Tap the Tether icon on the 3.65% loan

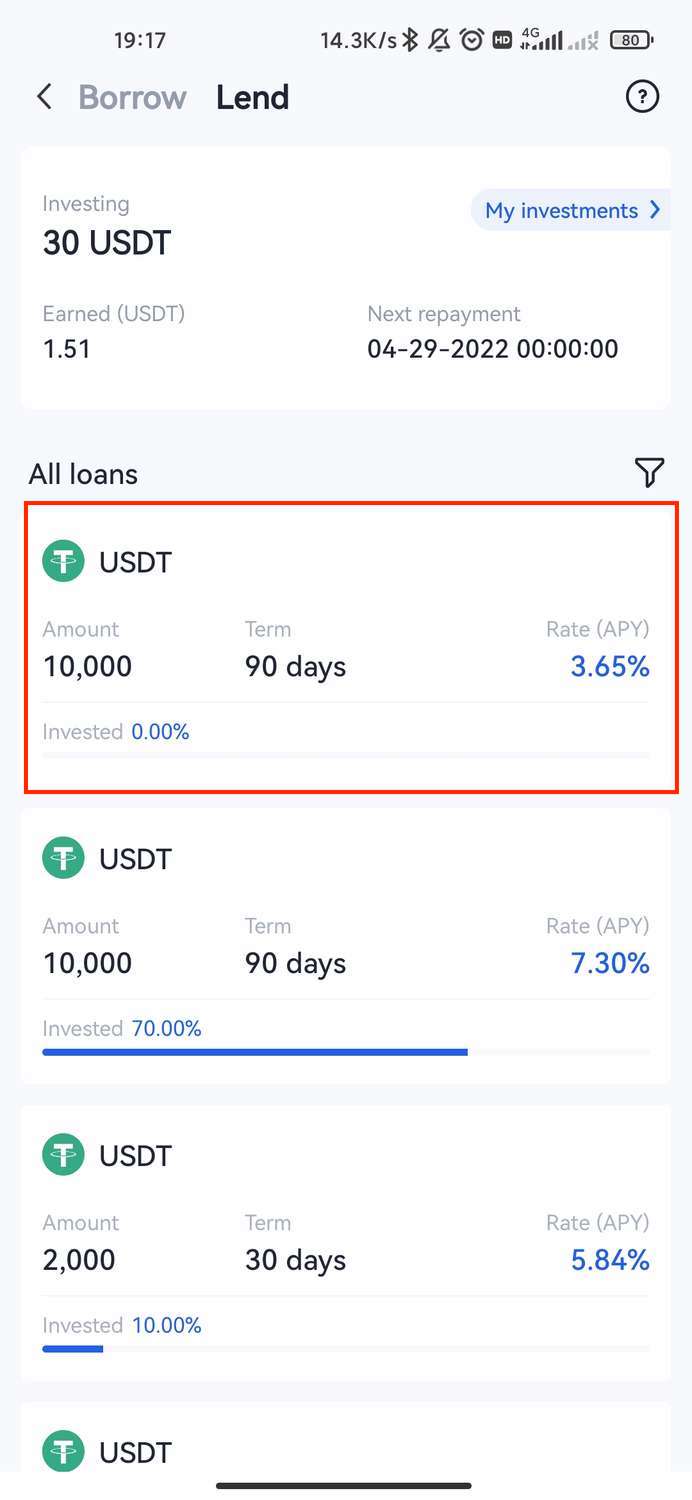[x=64, y=561]
